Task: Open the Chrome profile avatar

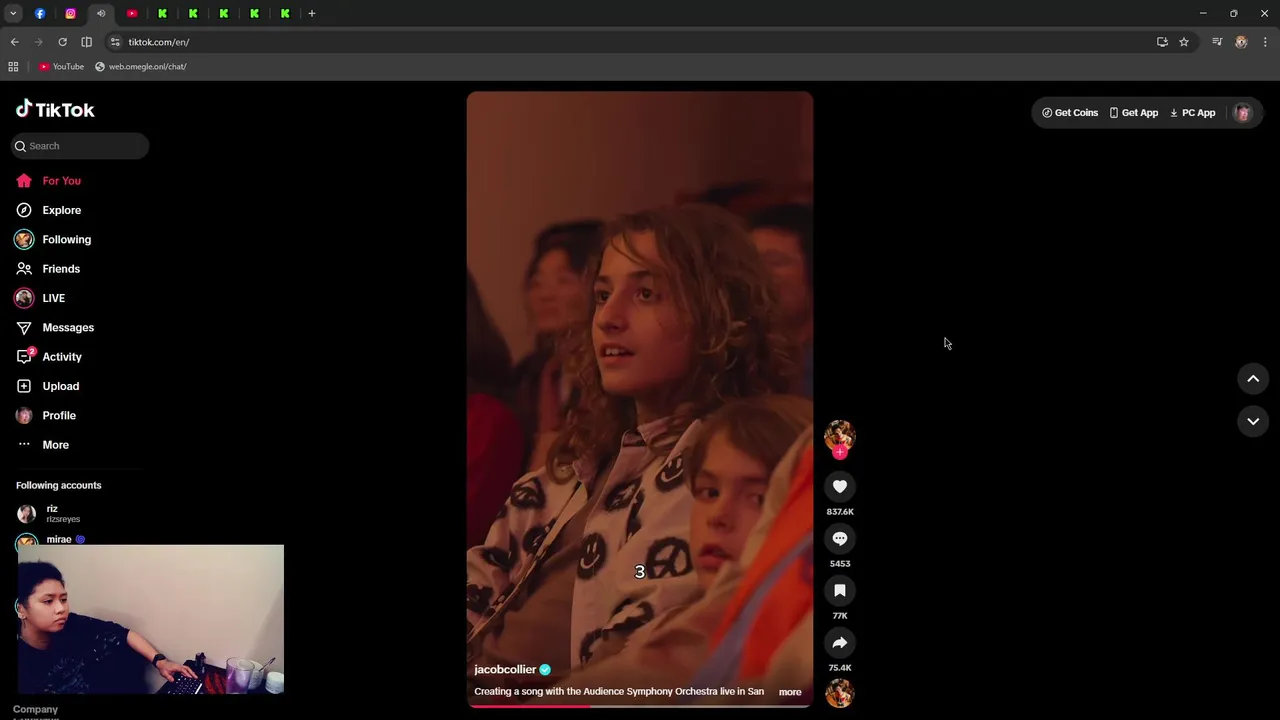Action: (x=1241, y=42)
